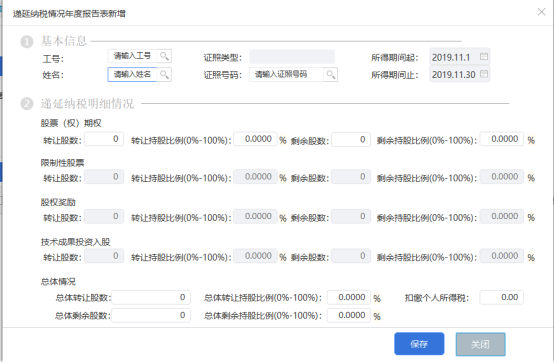Image resolution: width=554 pixels, height=363 pixels.
Task: Focus the 工号 input field
Action: [132, 56]
